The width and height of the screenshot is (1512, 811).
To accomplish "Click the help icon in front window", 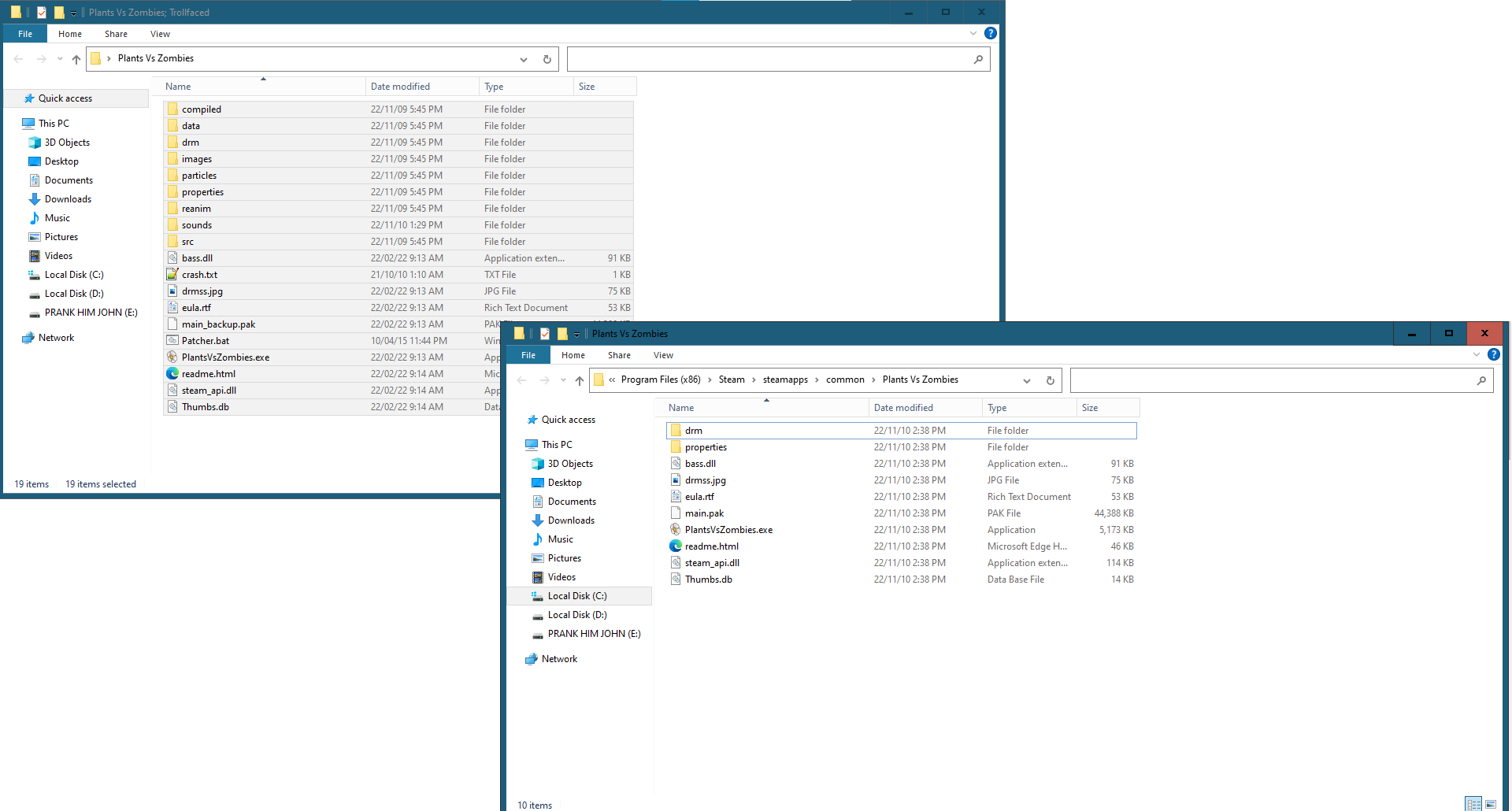I will 1494,354.
